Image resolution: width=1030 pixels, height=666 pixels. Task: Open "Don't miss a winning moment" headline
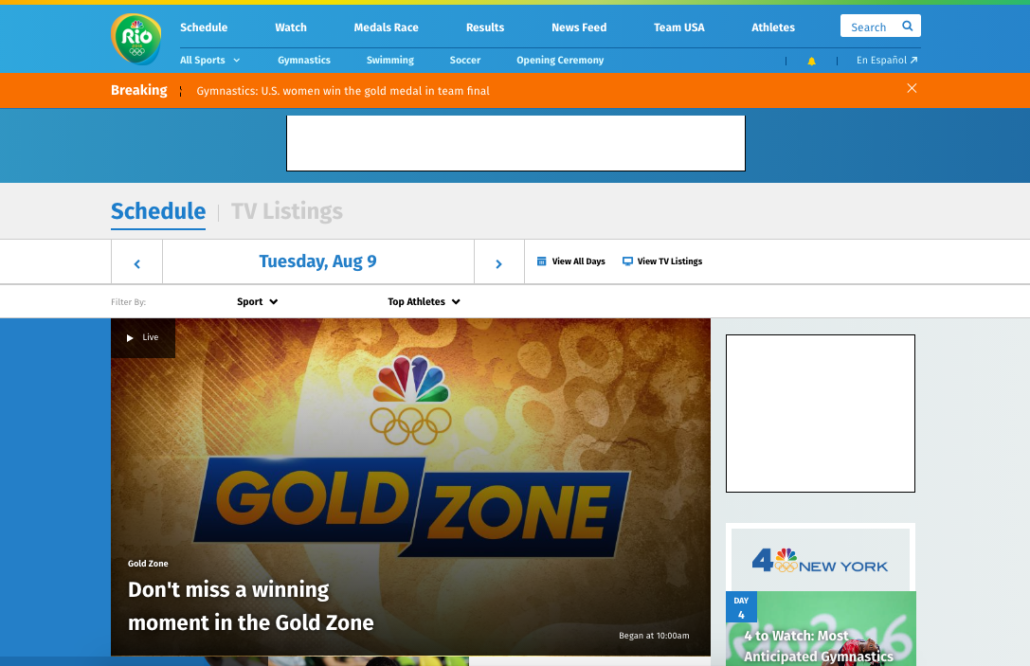point(250,606)
